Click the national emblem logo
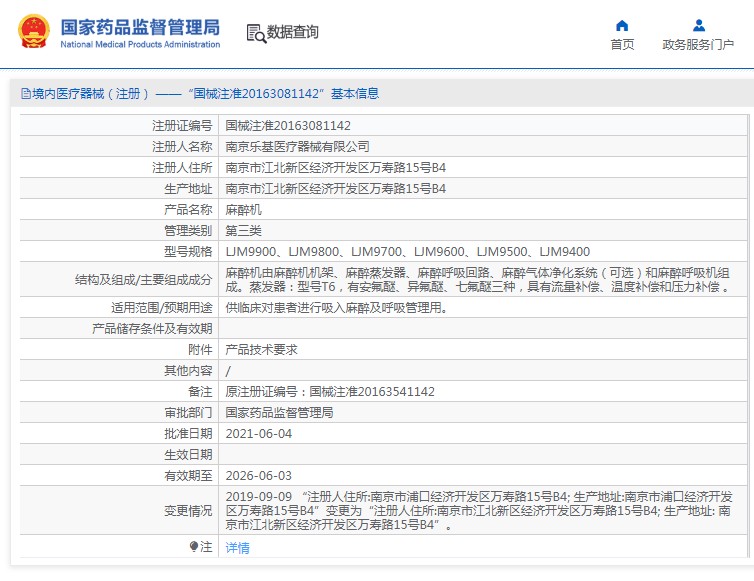The height and width of the screenshot is (581, 754). (x=35, y=32)
